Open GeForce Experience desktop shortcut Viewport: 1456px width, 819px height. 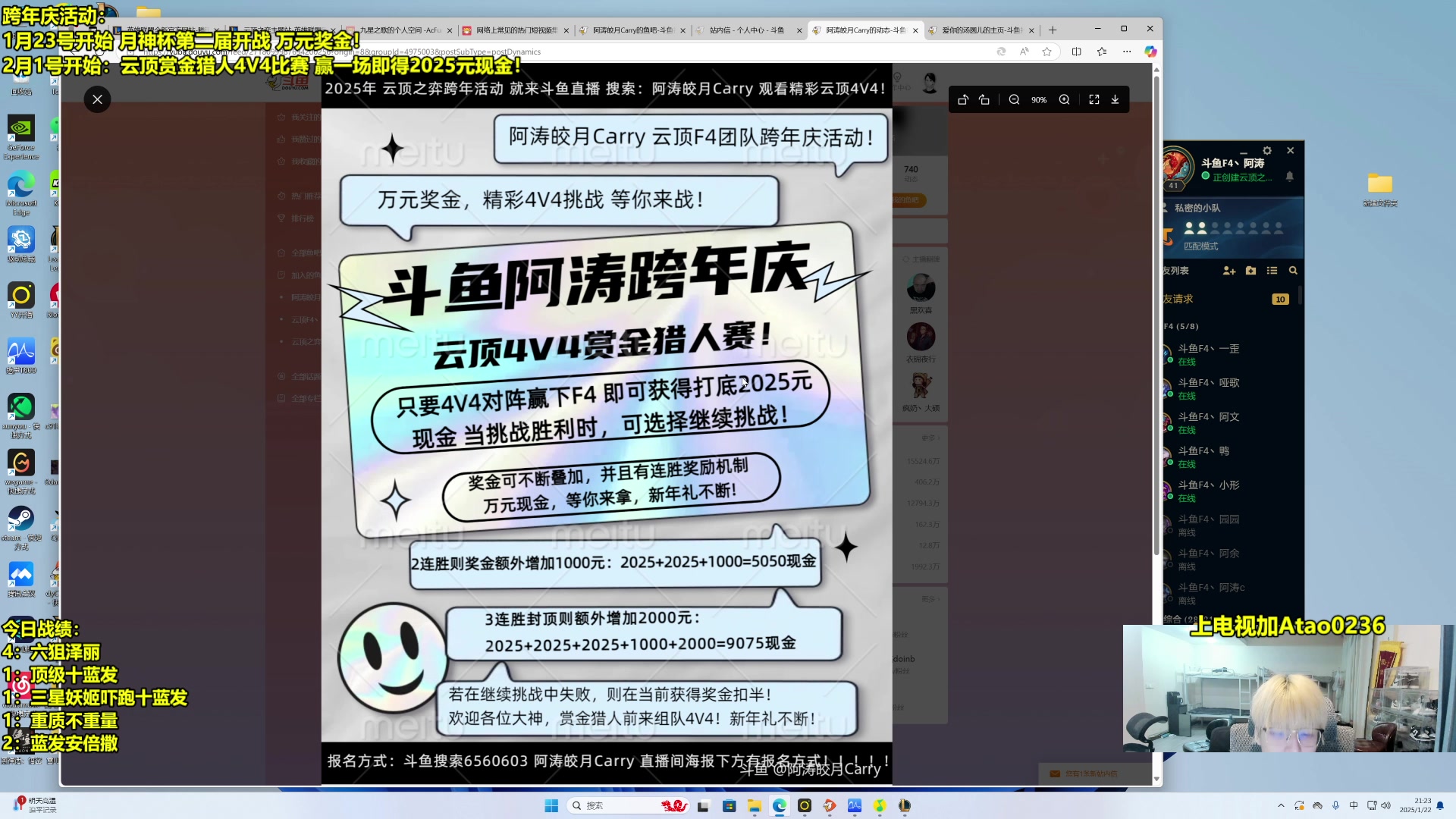[x=21, y=137]
